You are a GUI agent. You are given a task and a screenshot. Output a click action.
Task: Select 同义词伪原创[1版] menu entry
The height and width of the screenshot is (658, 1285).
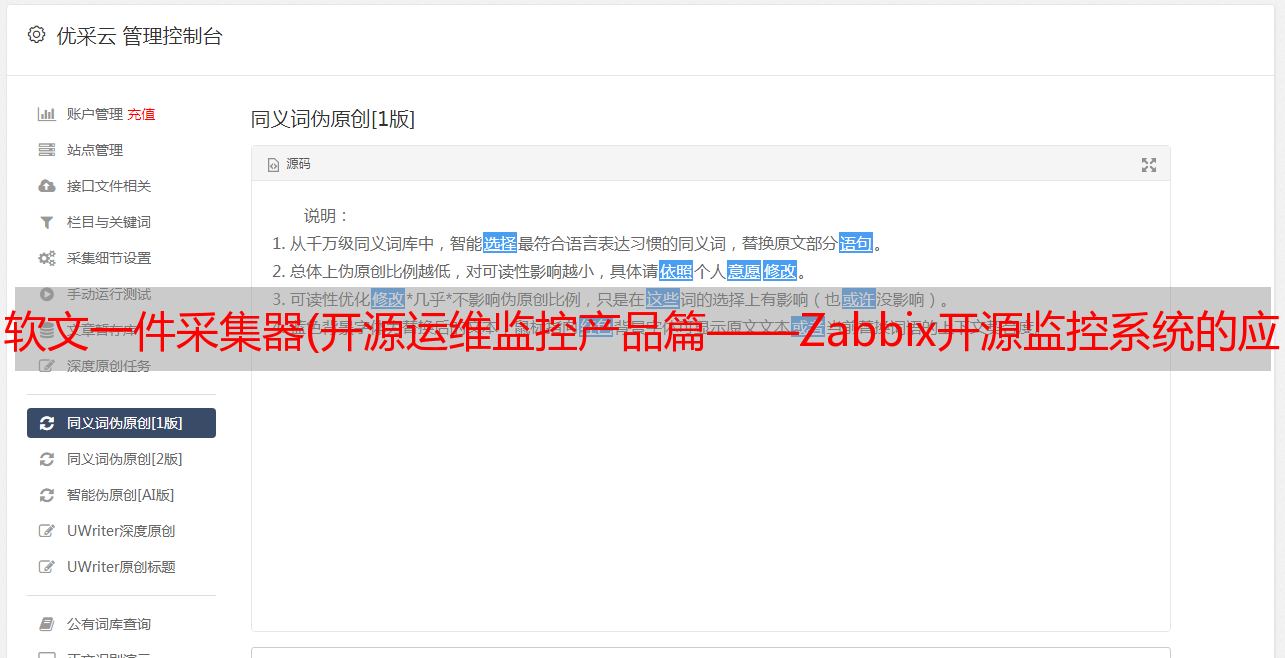(121, 423)
